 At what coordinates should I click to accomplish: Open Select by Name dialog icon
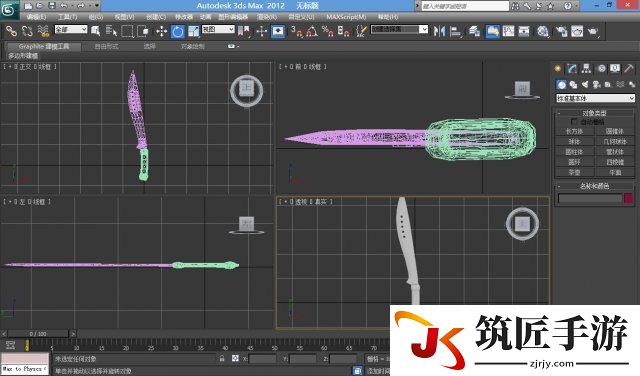pyautogui.click(x=111, y=31)
